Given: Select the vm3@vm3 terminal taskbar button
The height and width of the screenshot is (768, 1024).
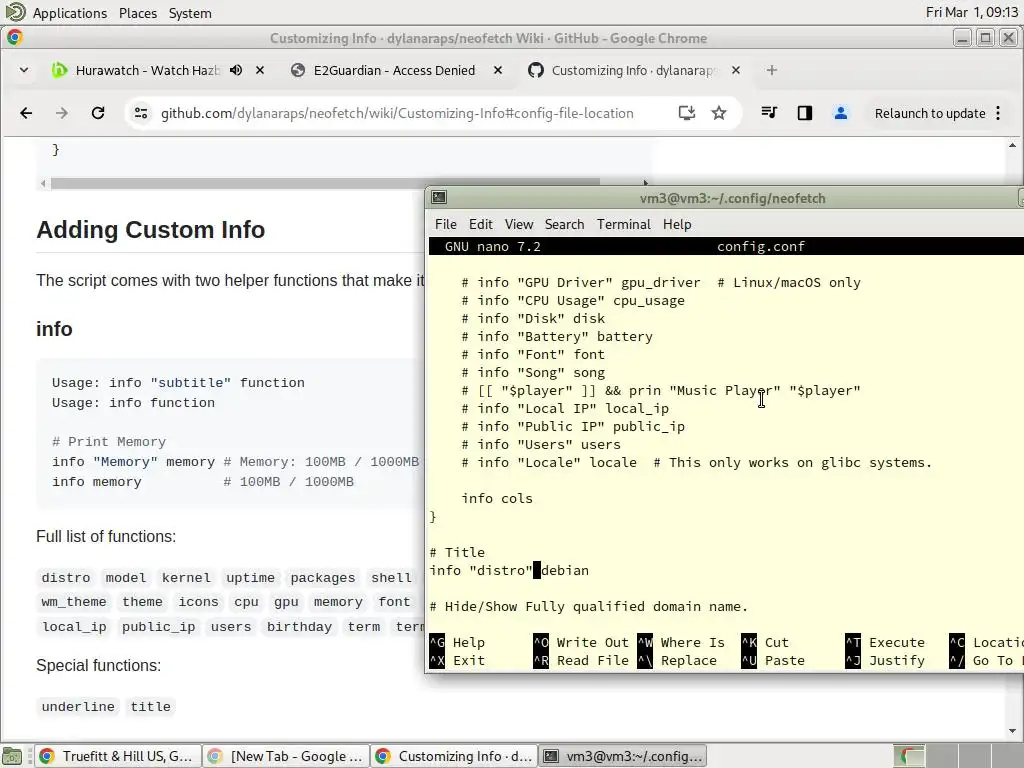Looking at the screenshot, I should [624, 756].
